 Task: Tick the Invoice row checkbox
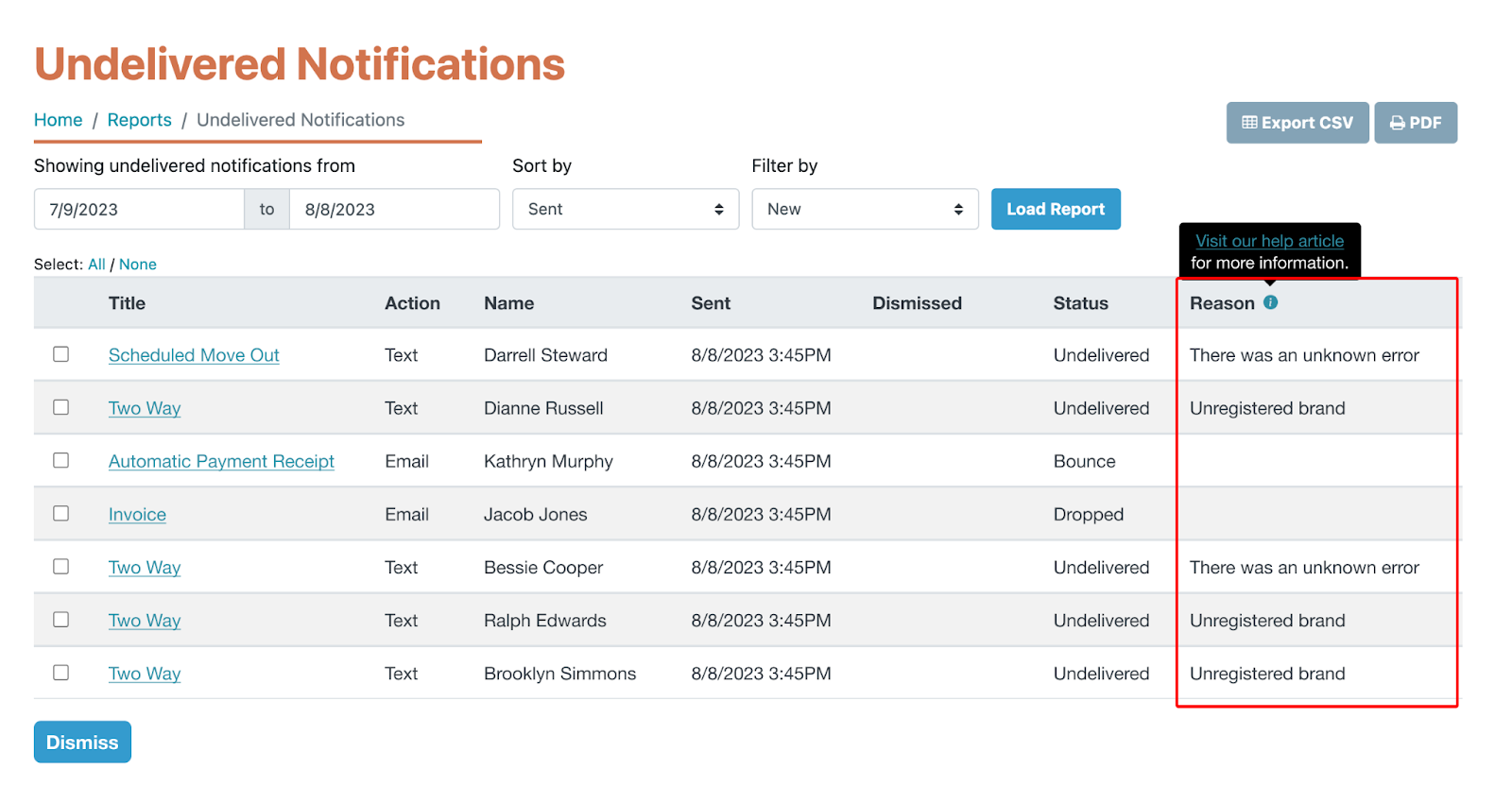pos(61,513)
